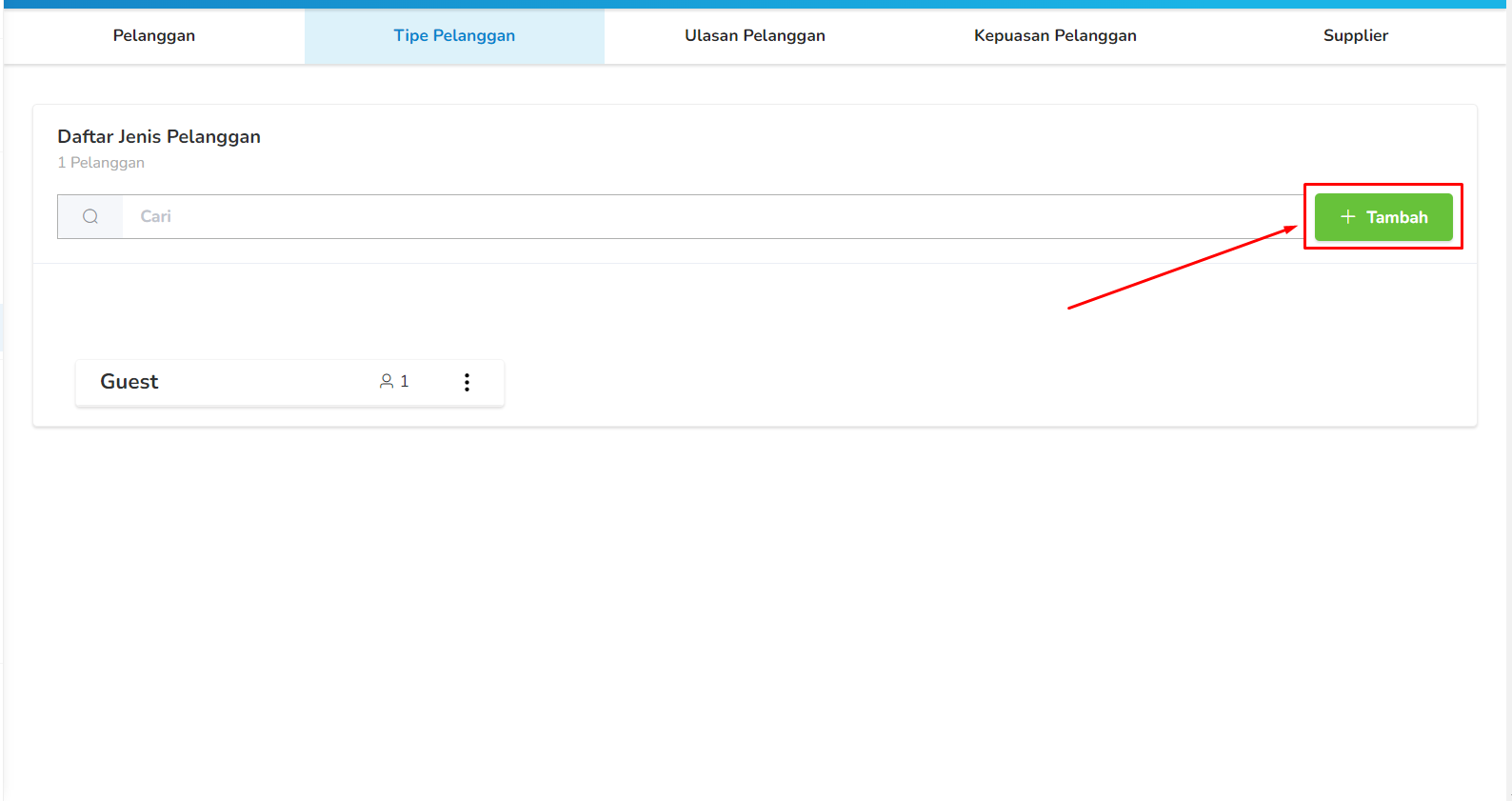Click the Tambah button
Image resolution: width=1512 pixels, height=801 pixels.
pos(1383,217)
